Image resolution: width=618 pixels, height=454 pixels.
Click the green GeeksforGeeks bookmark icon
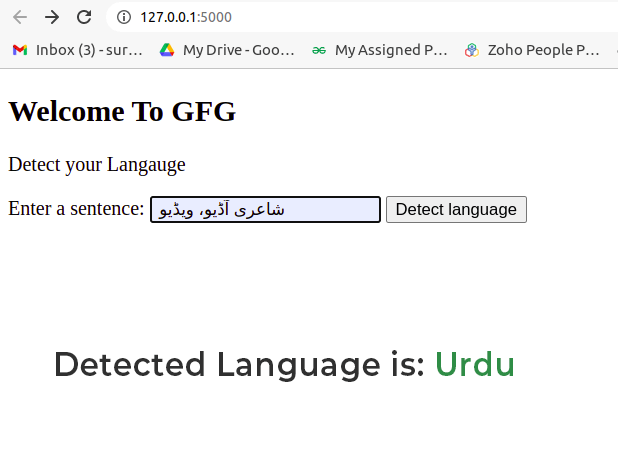[x=319, y=50]
